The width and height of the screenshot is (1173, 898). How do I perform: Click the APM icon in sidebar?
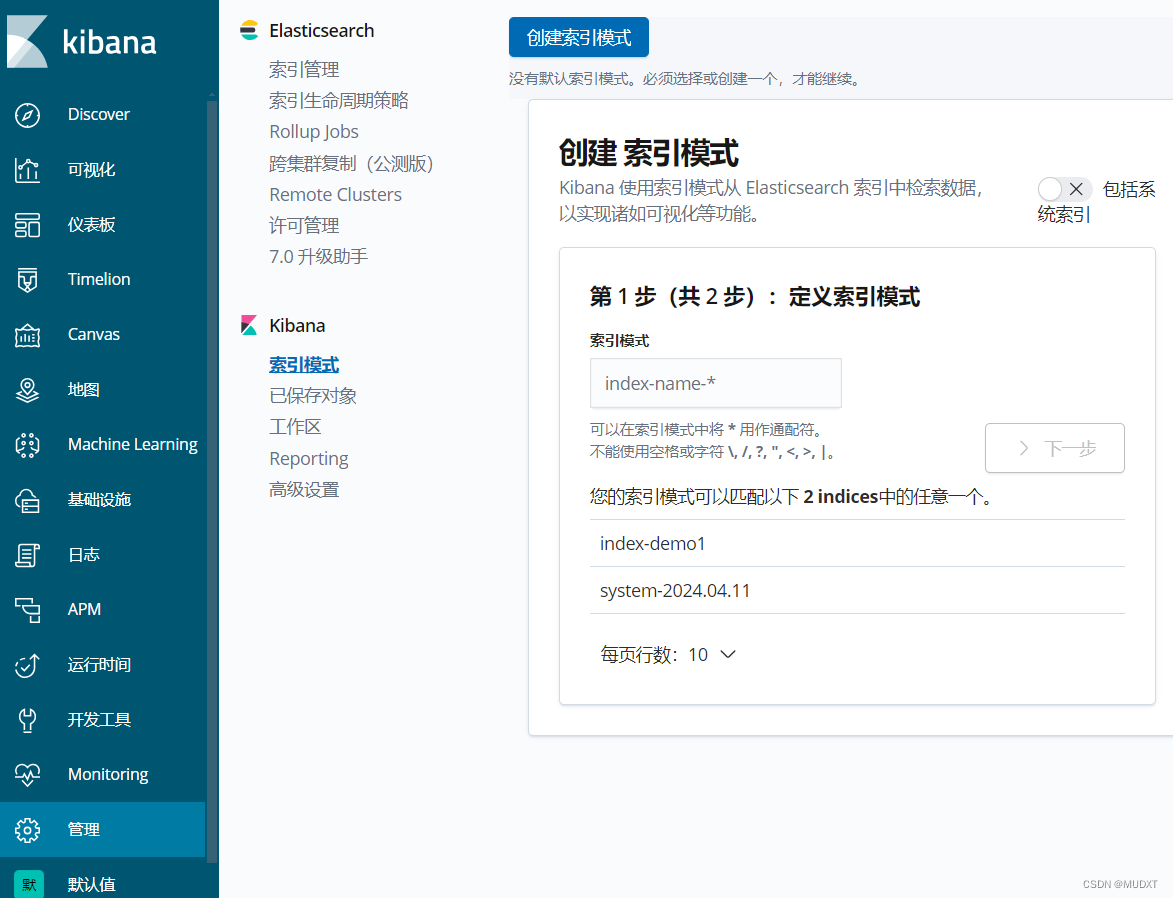coord(28,610)
